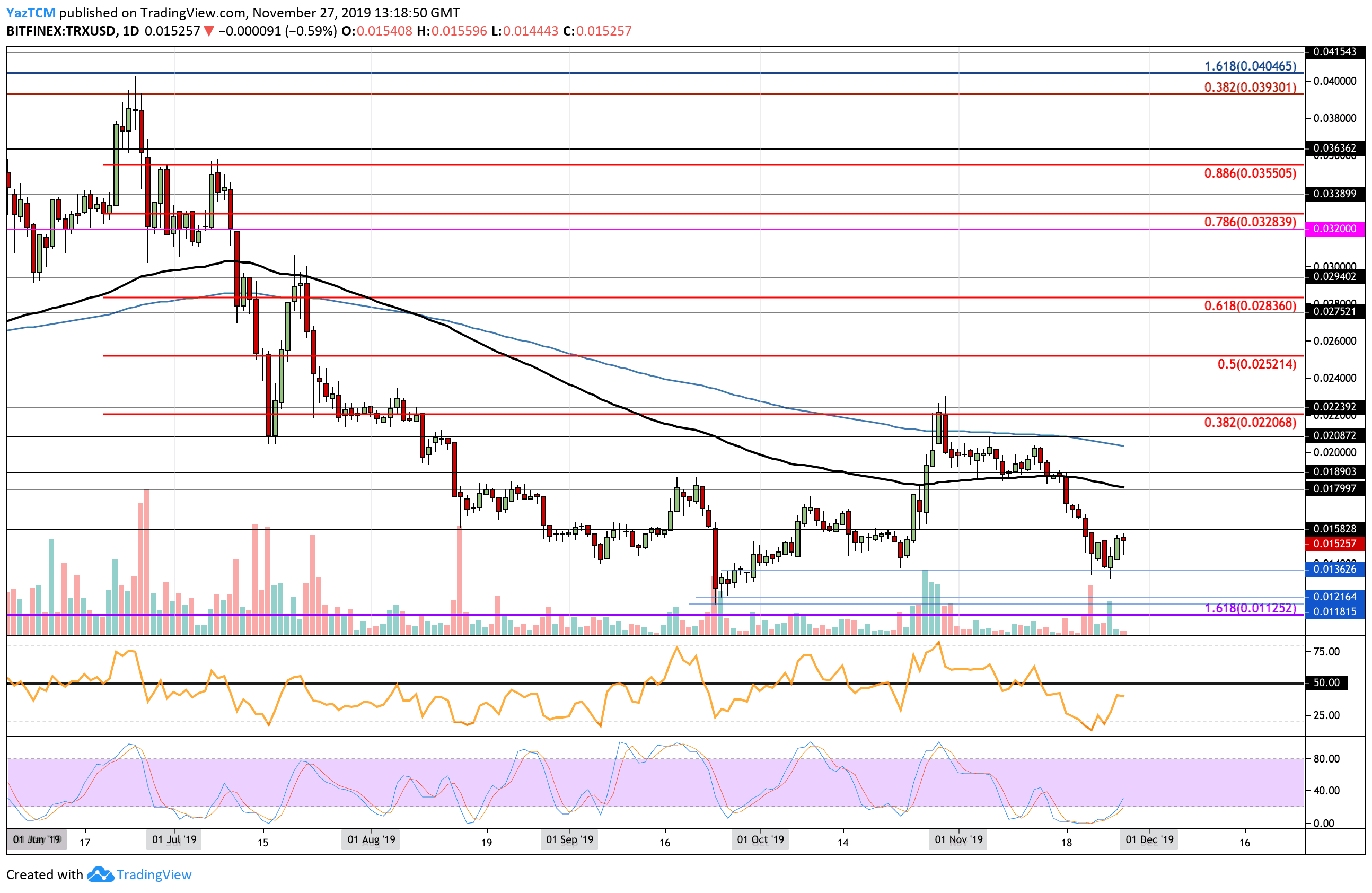Click the 1.618(0.040465) Fibonacci label
This screenshot has height=893, width=1372.
[x=1251, y=66]
